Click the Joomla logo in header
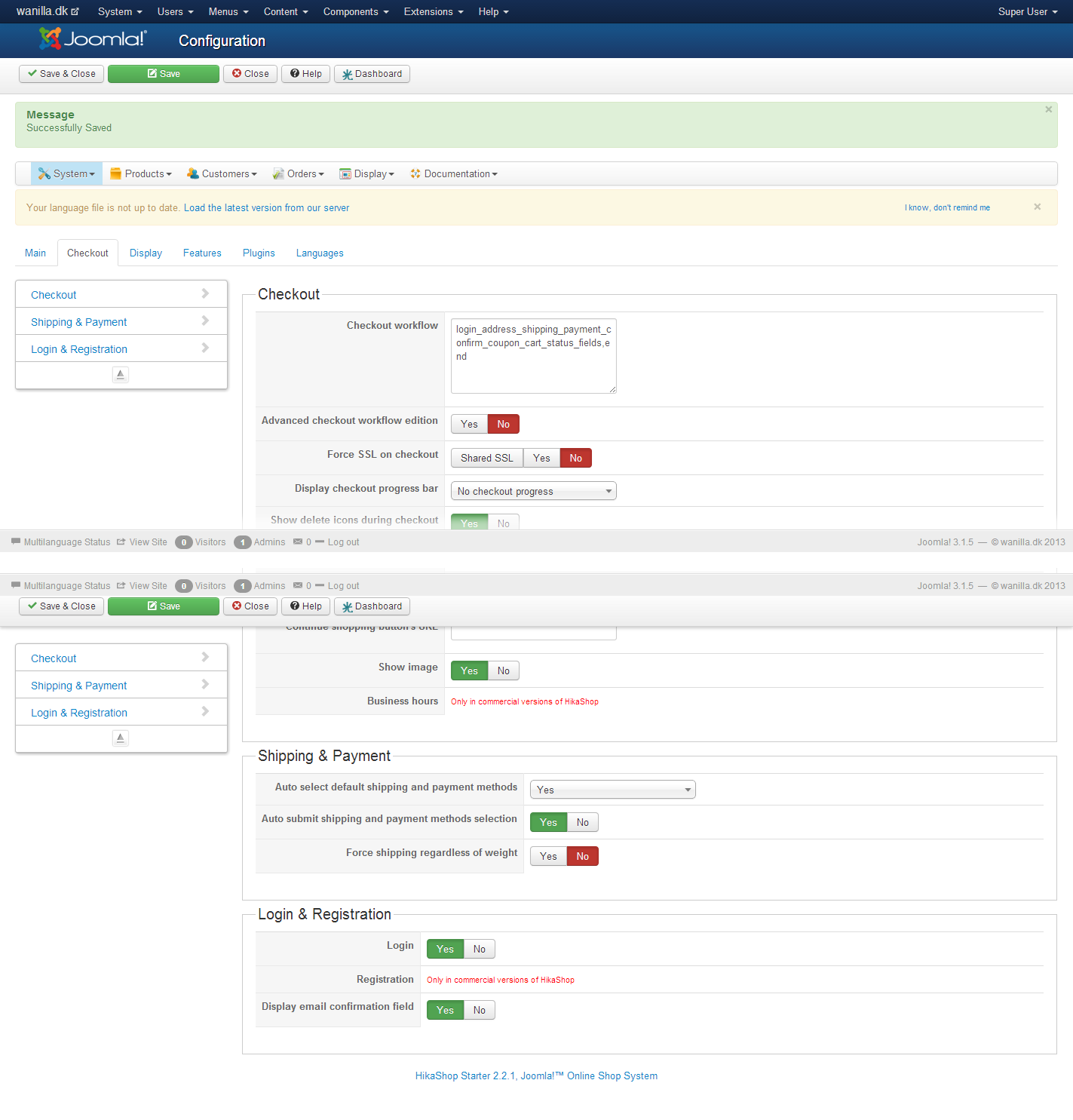The width and height of the screenshot is (1073, 1120). (93, 39)
